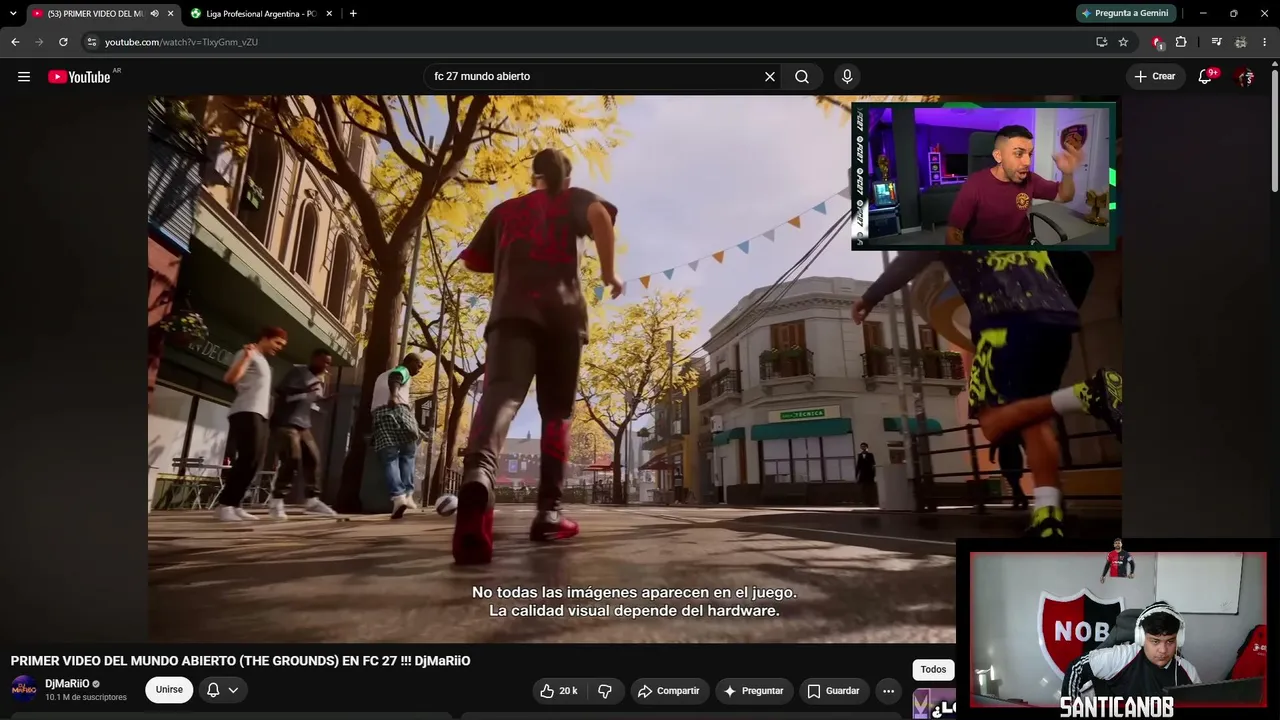1280x720 pixels.
Task: Reload the current page
Action: tap(63, 42)
